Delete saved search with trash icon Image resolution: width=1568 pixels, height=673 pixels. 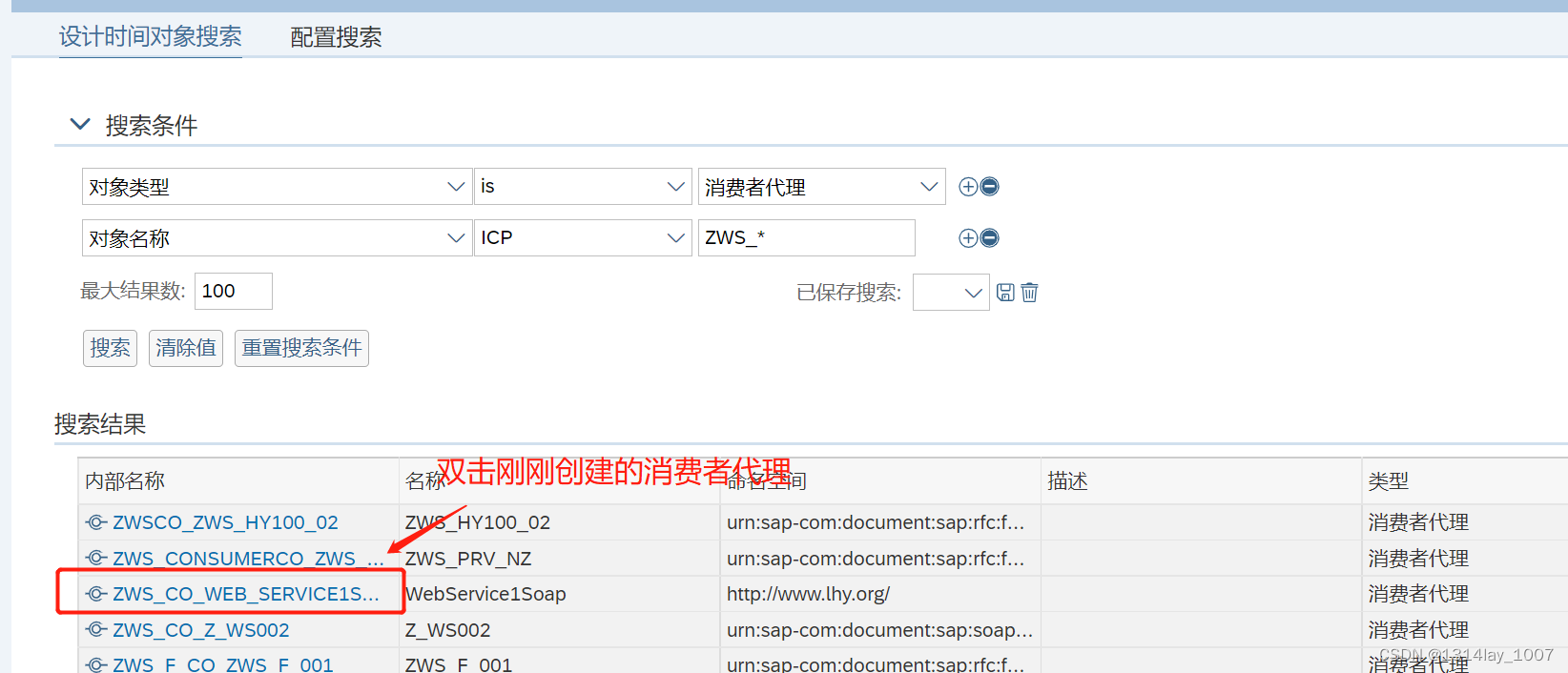point(1029,293)
